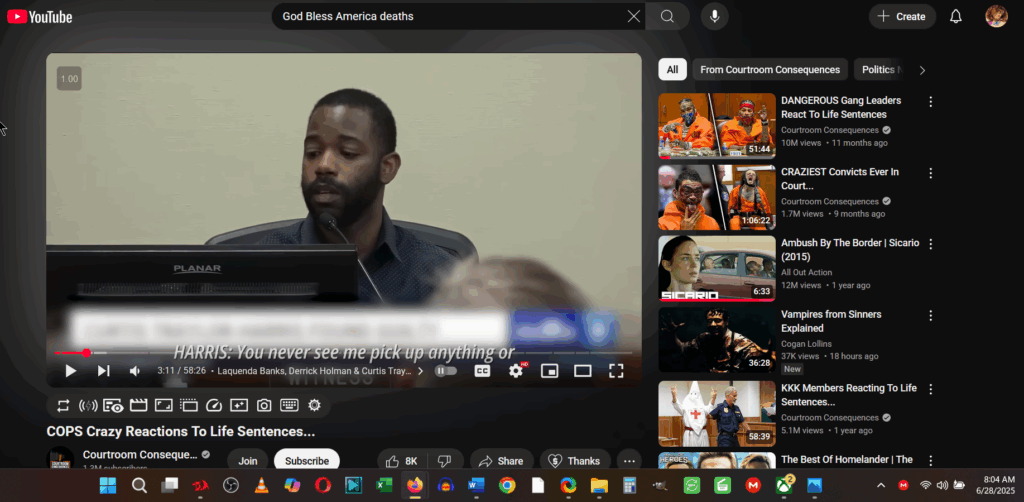
Task: Toggle cinema mode clapperboard icon
Action: click(x=138, y=405)
